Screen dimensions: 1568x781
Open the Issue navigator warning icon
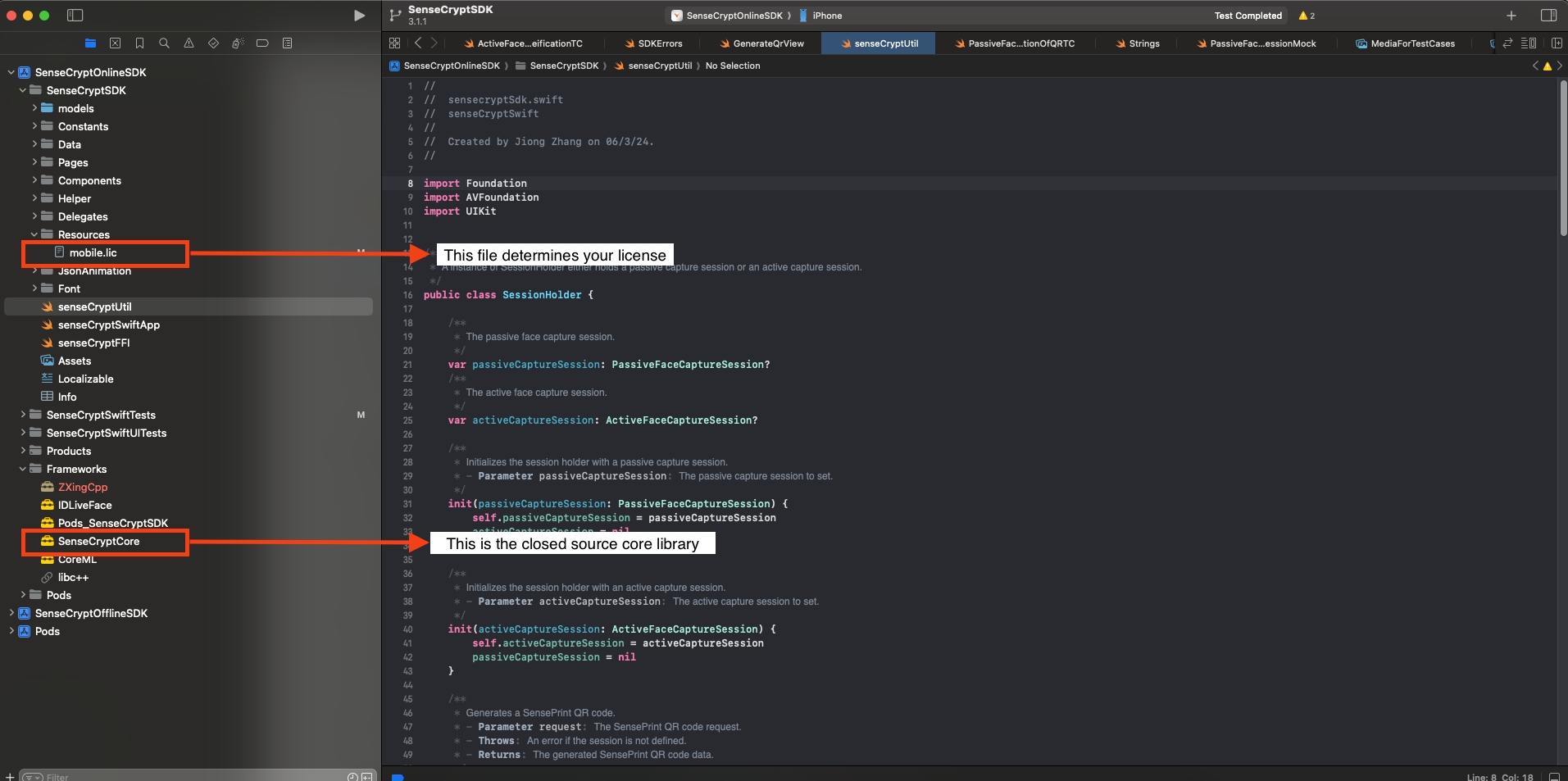pyautogui.click(x=189, y=43)
